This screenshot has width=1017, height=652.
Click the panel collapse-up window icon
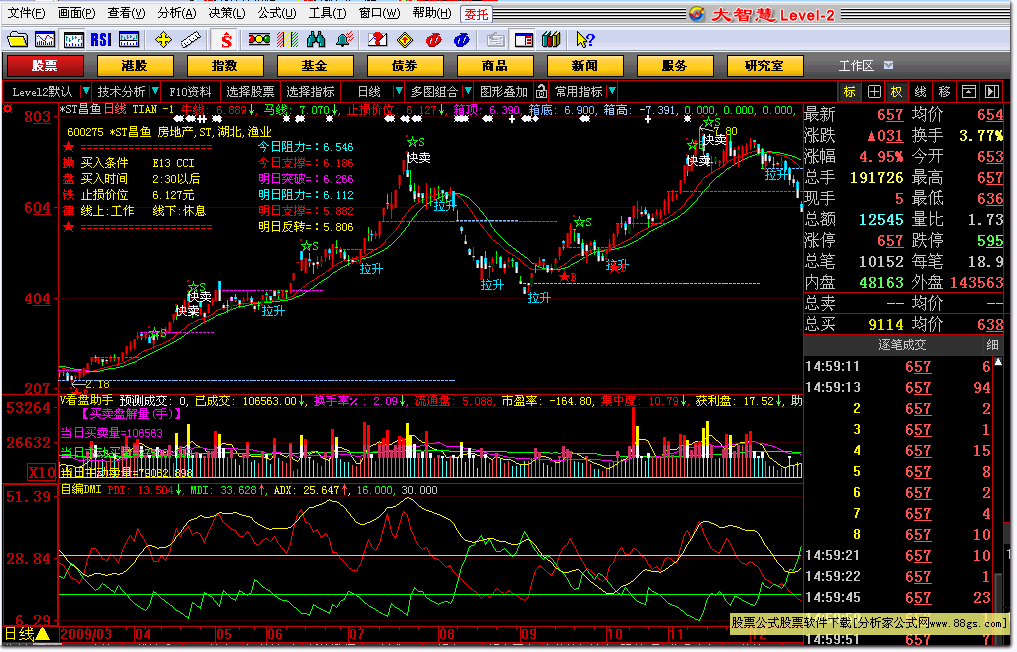click(x=968, y=92)
